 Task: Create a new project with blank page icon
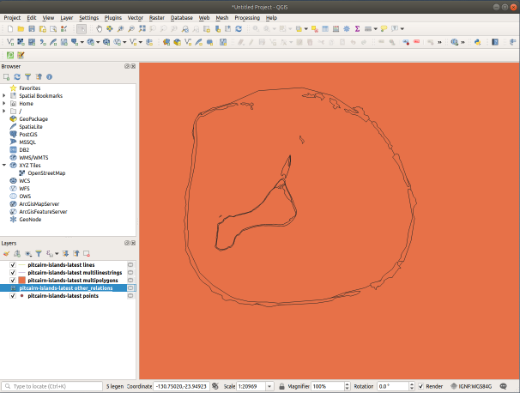[x=10, y=29]
